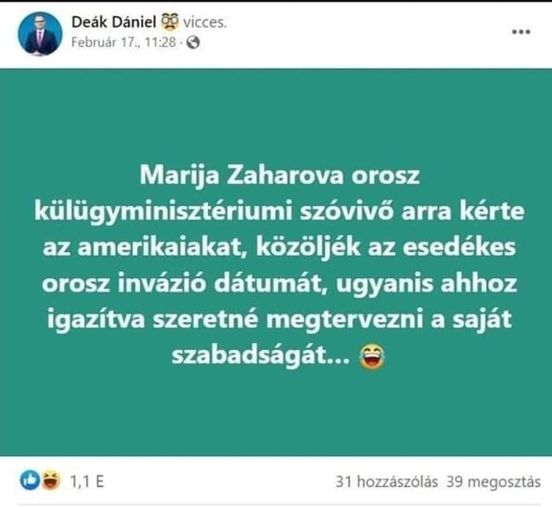Open the three-dot post options menu
This screenshot has height=507, width=552.
[x=521, y=32]
